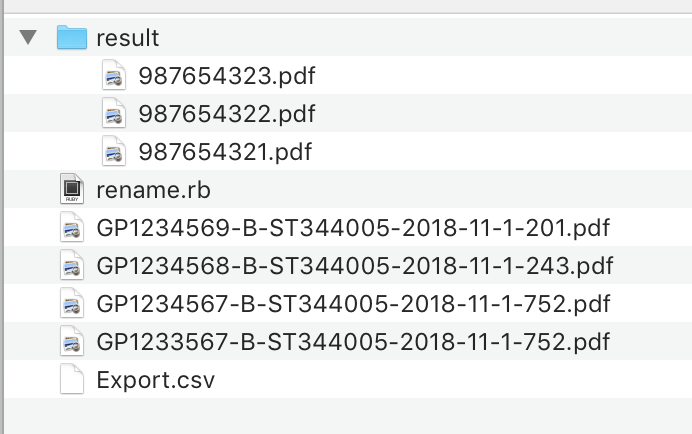This screenshot has width=692, height=434.
Task: Collapse the result folder disclosure triangle
Action: pos(28,38)
